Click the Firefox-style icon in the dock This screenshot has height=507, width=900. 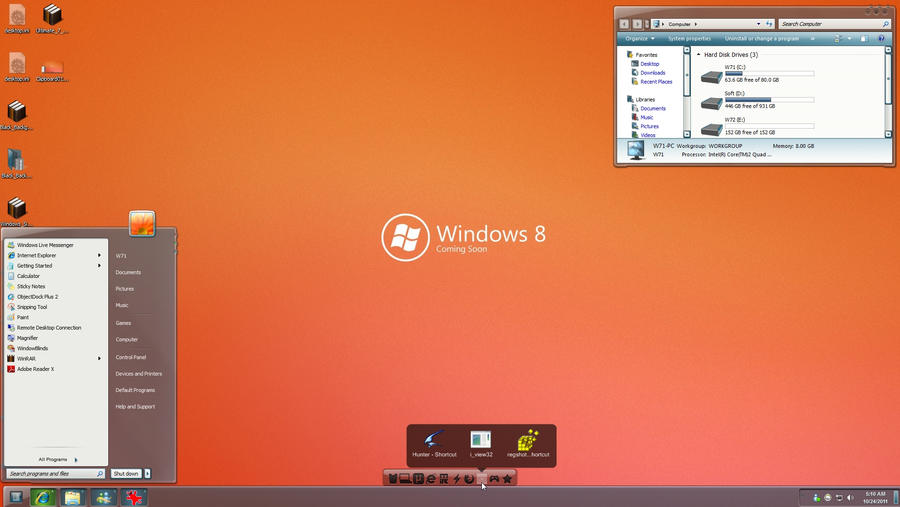469,478
